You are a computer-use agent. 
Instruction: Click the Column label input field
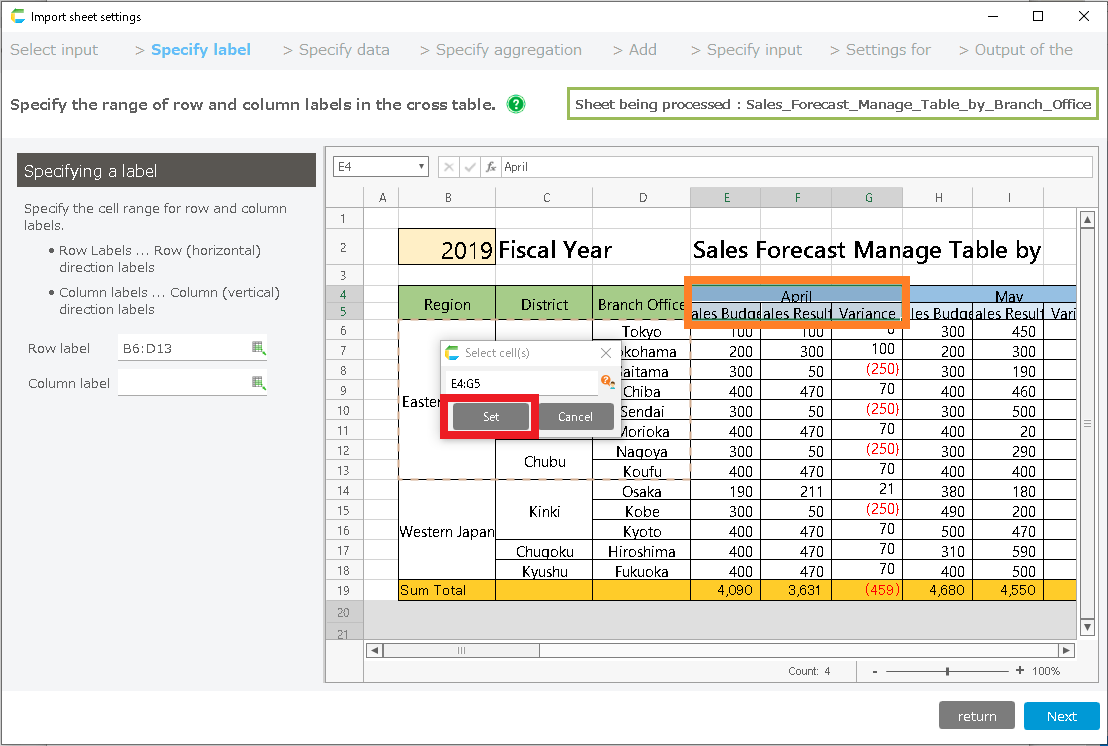tap(183, 383)
